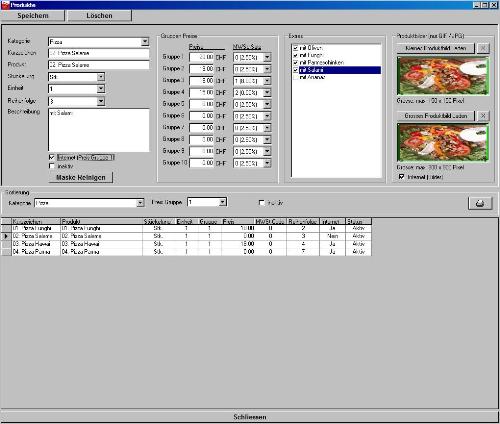Open the Preis Gruppe filter dropdown

point(222,202)
